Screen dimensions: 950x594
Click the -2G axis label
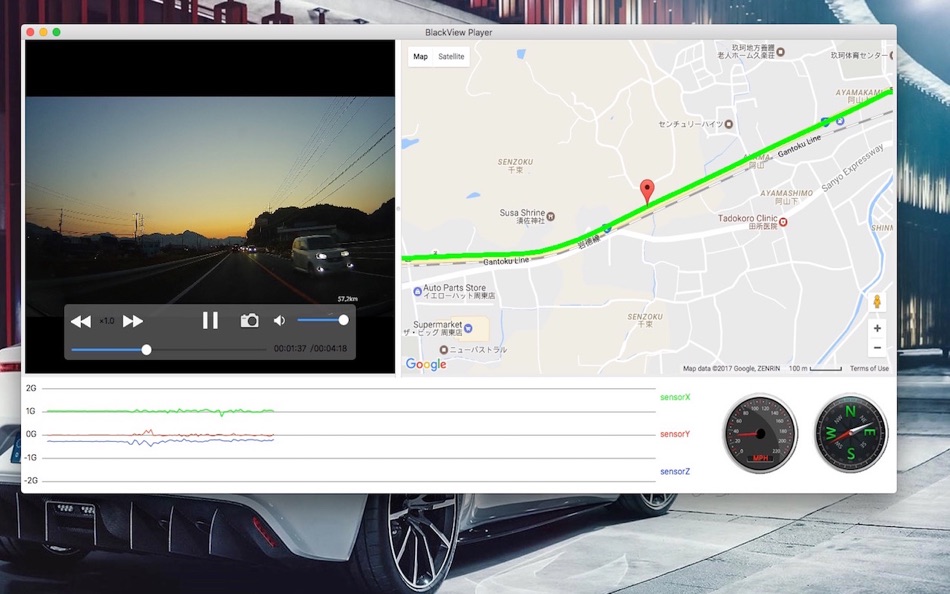pos(31,480)
